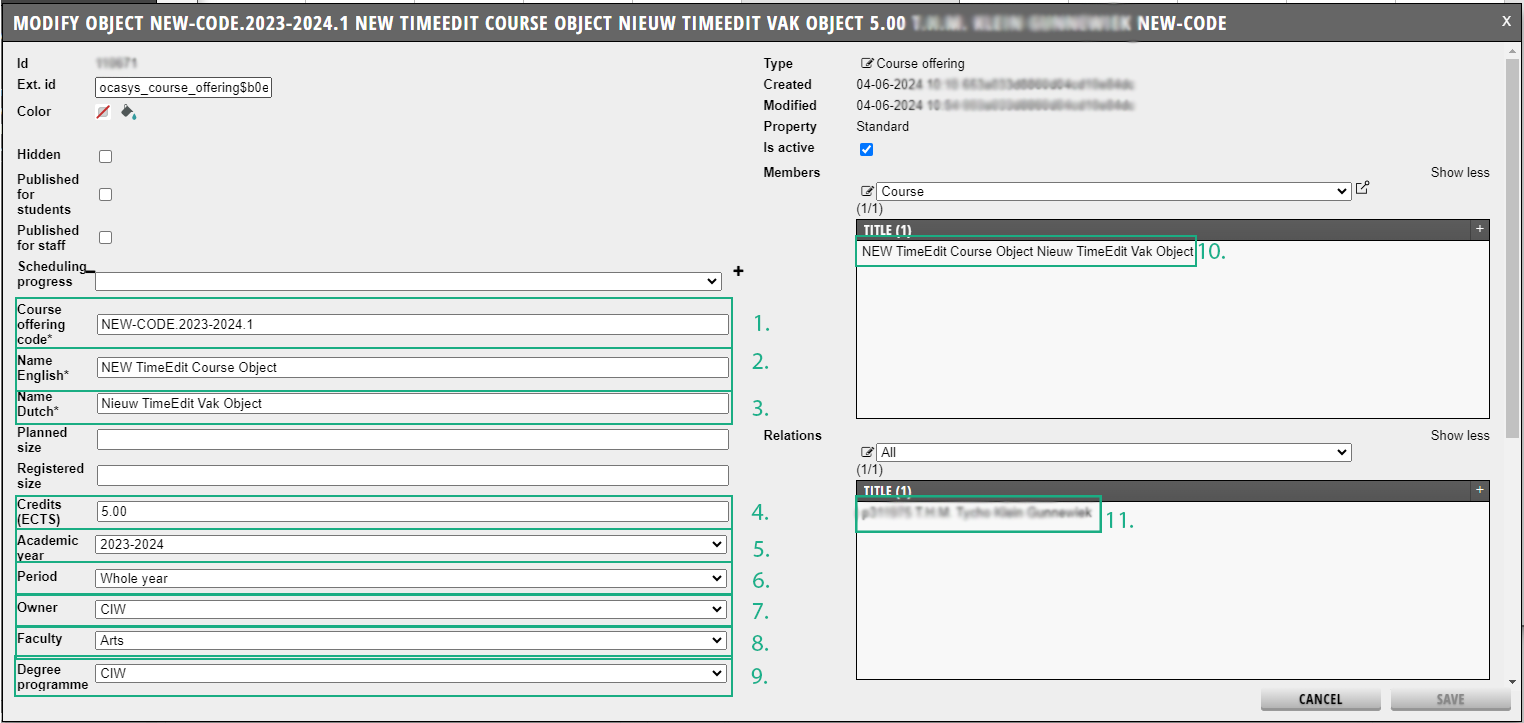Click the plus icon in Members title header
Viewport: 1524px width, 723px height.
[1479, 229]
